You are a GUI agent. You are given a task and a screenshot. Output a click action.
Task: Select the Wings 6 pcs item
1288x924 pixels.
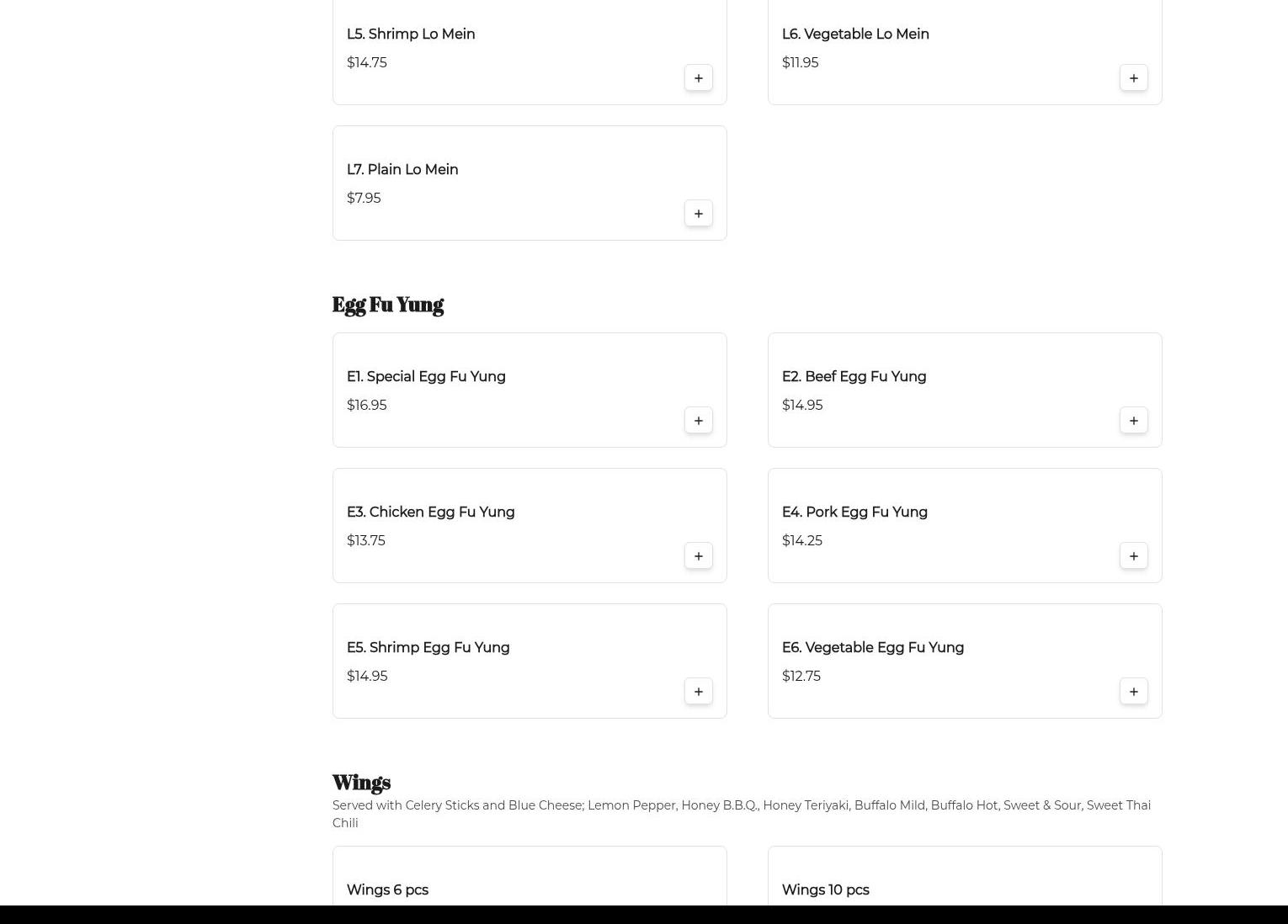point(387,889)
